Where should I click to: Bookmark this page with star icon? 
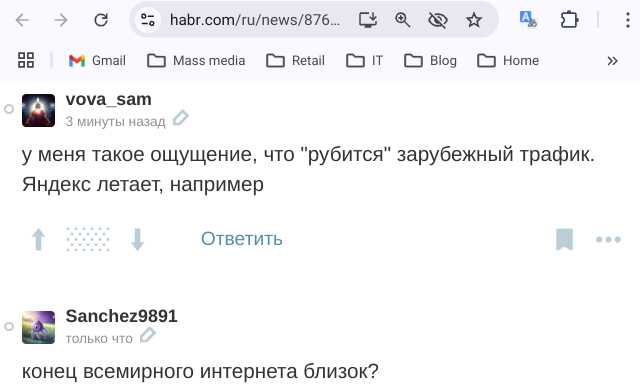pos(474,20)
